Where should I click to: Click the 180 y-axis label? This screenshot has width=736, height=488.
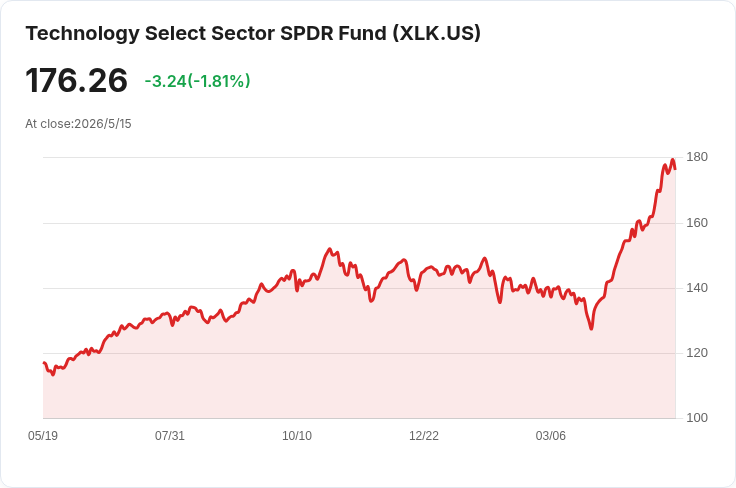pyautogui.click(x=697, y=157)
